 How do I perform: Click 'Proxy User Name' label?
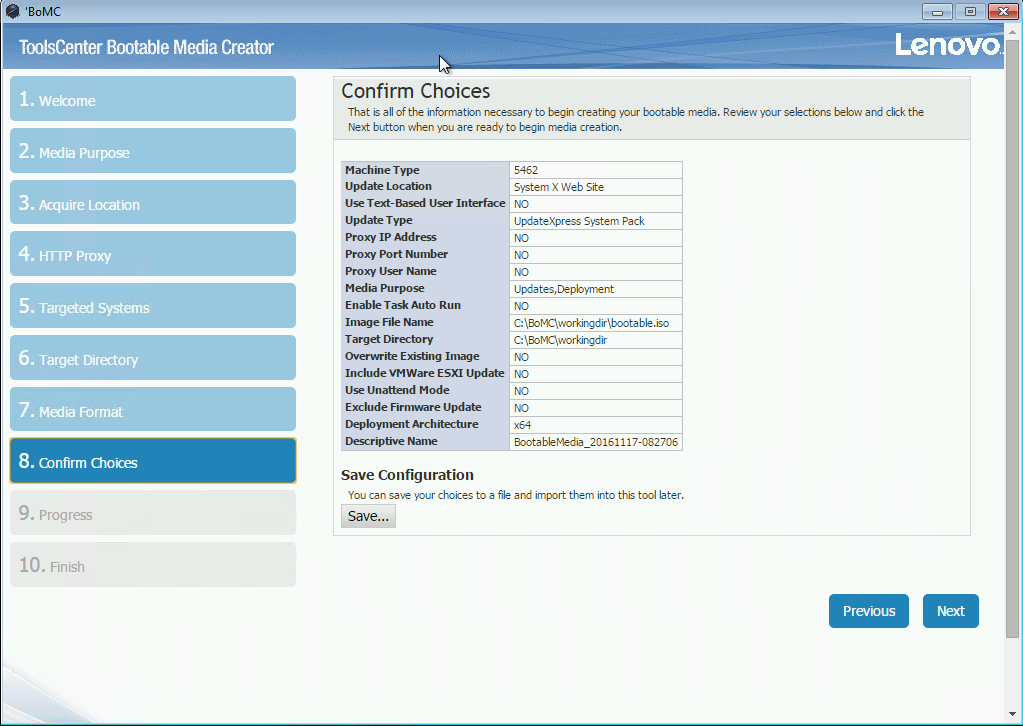[391, 271]
